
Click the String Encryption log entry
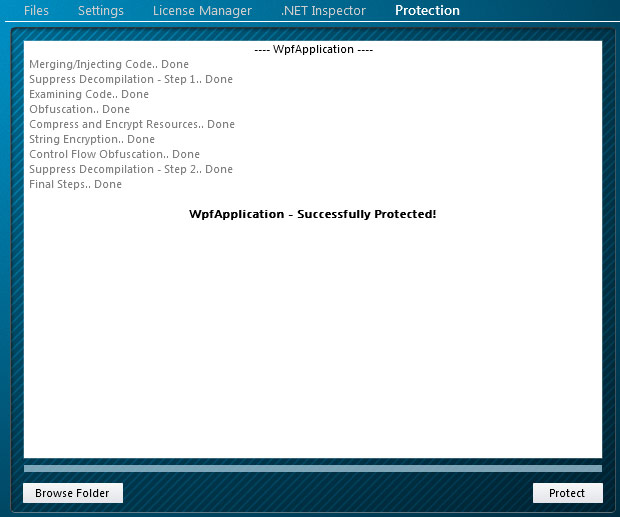pyautogui.click(x=92, y=139)
